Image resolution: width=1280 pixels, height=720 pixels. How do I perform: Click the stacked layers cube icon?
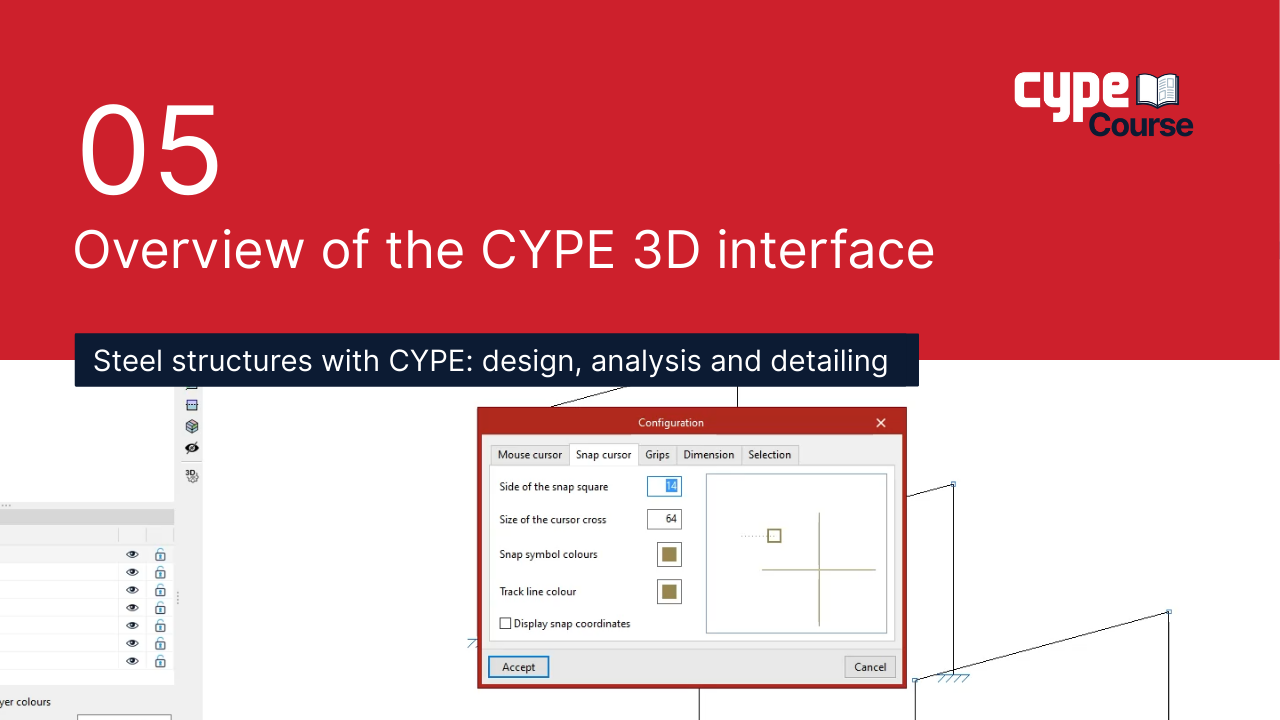[192, 426]
